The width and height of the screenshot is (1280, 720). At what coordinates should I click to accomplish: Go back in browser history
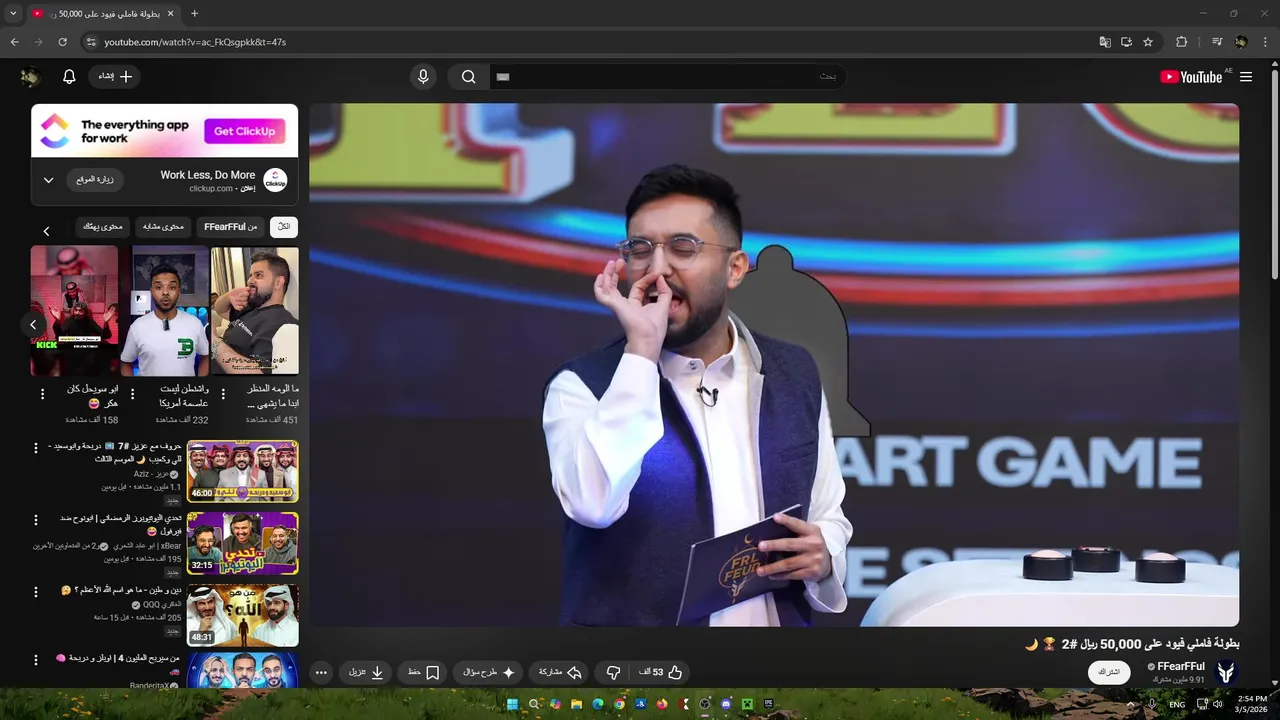[14, 42]
